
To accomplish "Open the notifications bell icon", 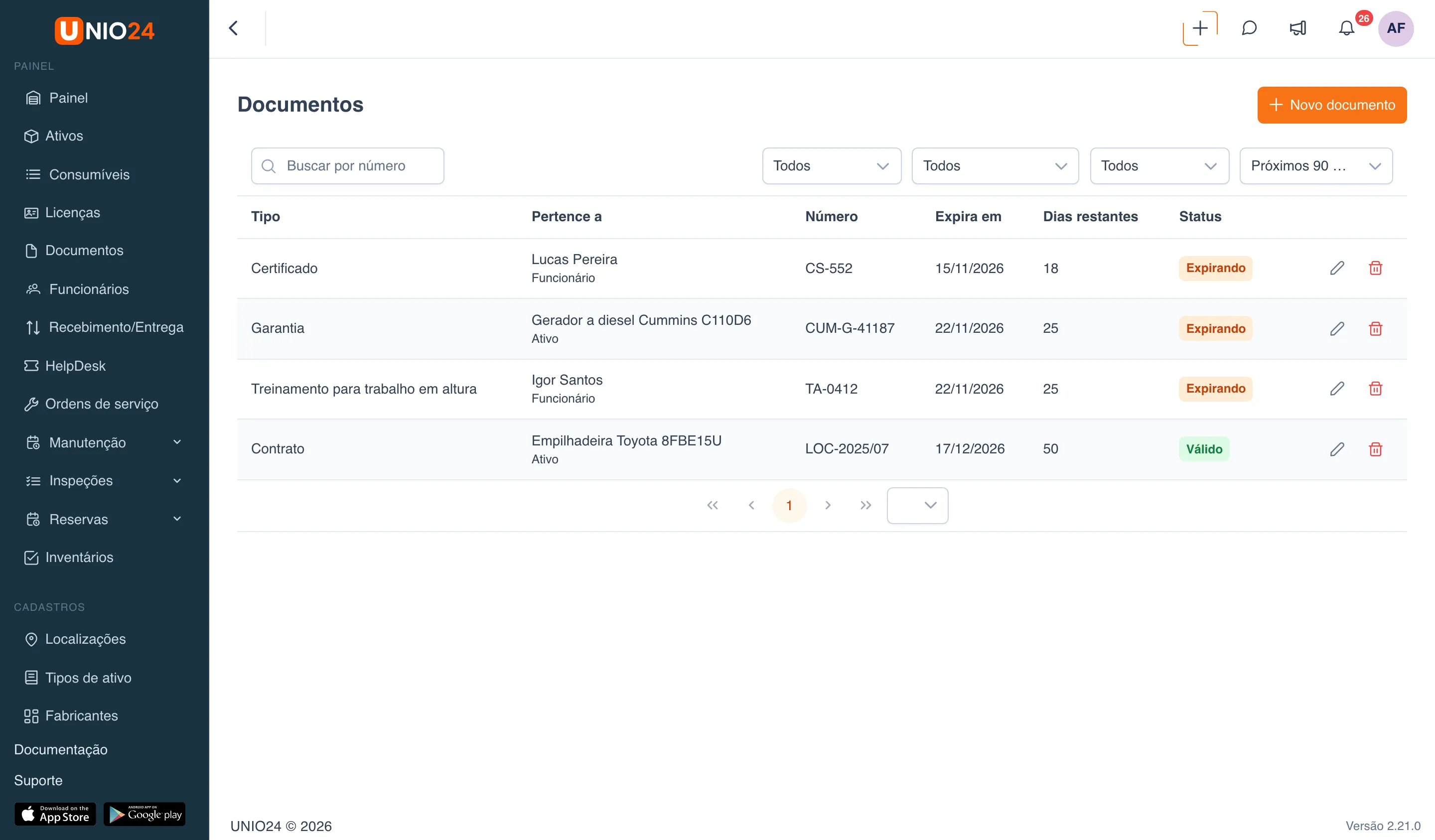I will click(x=1346, y=28).
